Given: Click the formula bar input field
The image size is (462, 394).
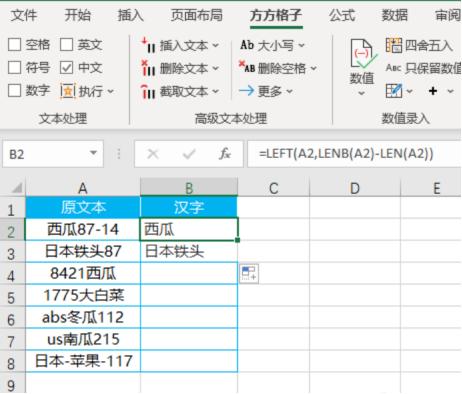Looking at the screenshot, I should click(x=354, y=154).
